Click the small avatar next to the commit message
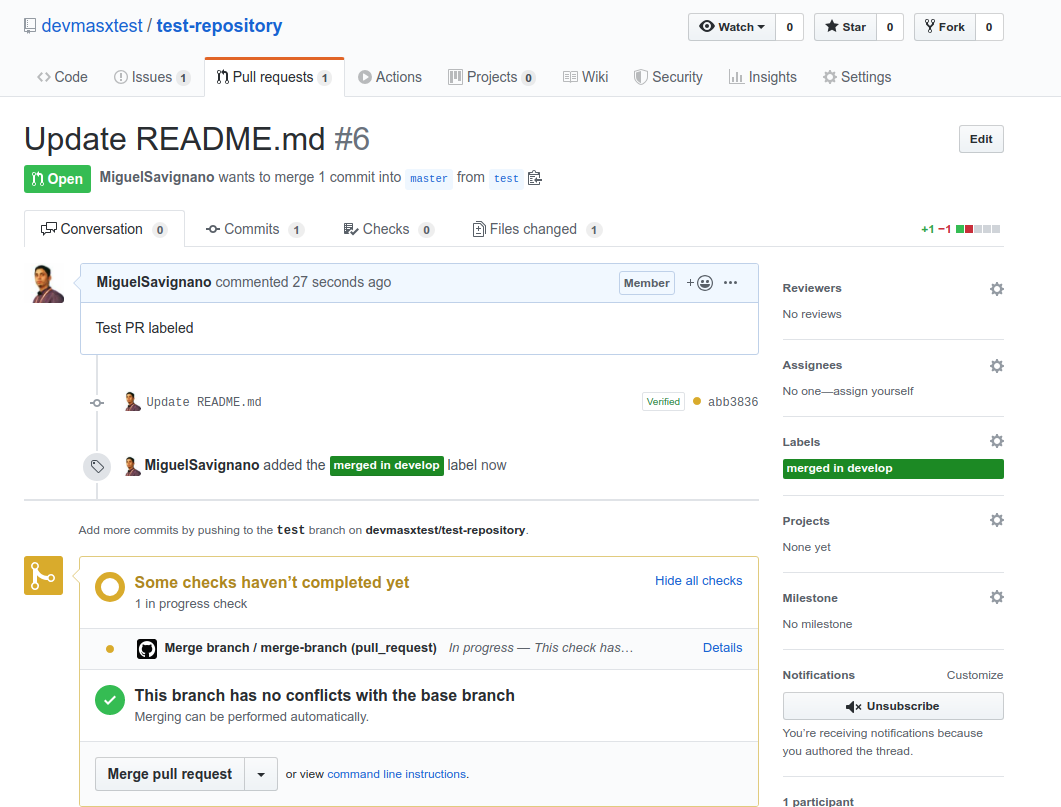1061x807 pixels. click(x=133, y=401)
